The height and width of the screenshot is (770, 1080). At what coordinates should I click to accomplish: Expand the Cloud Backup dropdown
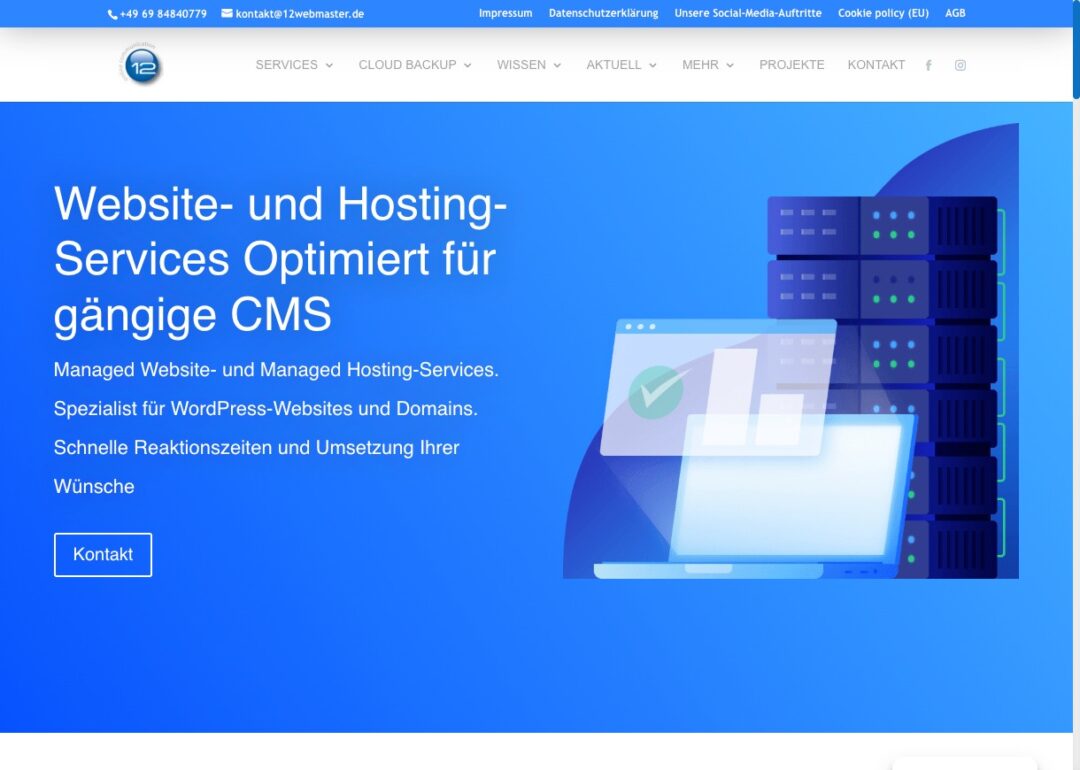(x=415, y=65)
